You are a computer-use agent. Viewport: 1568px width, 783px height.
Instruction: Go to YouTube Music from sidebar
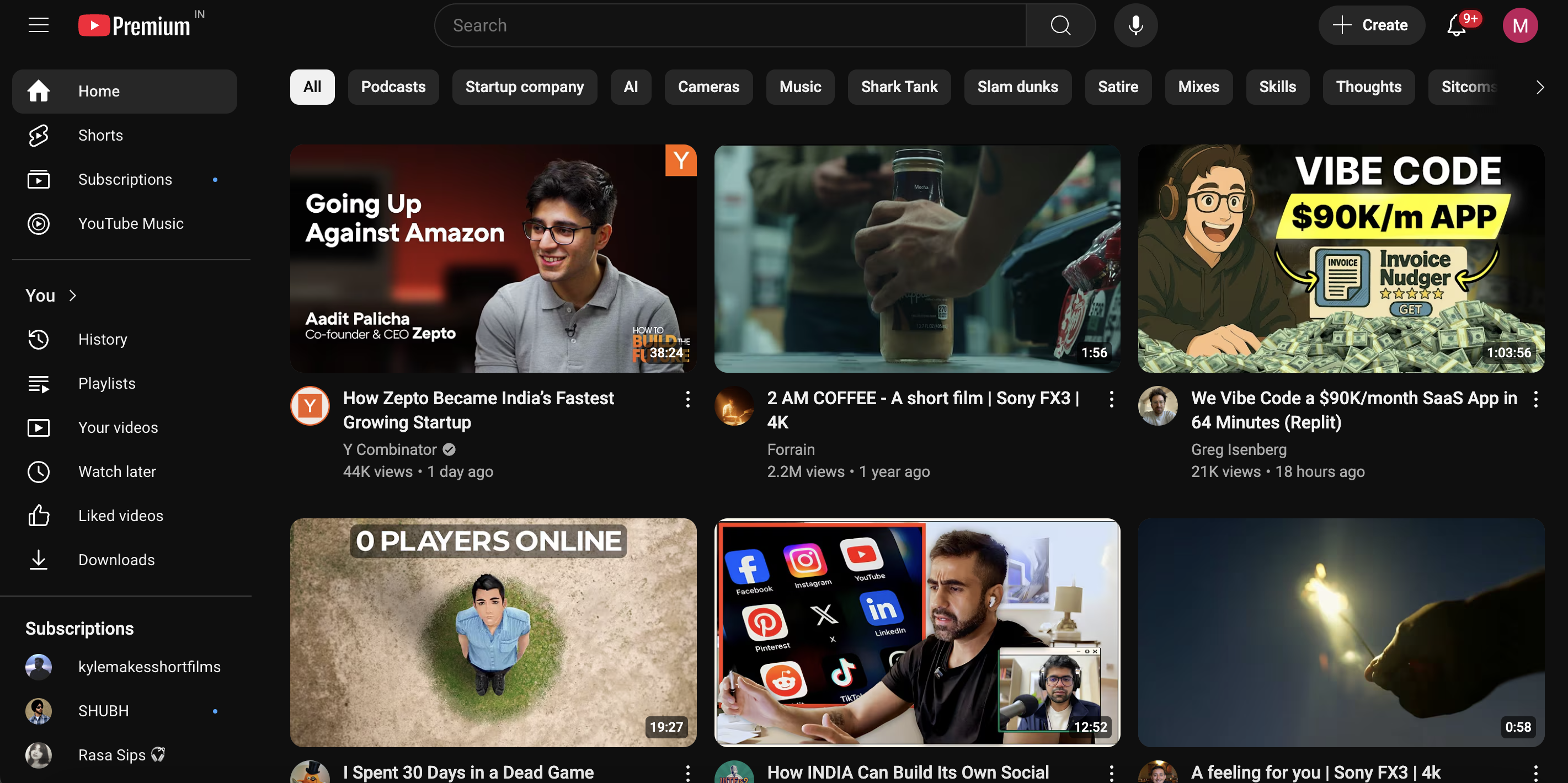[130, 223]
